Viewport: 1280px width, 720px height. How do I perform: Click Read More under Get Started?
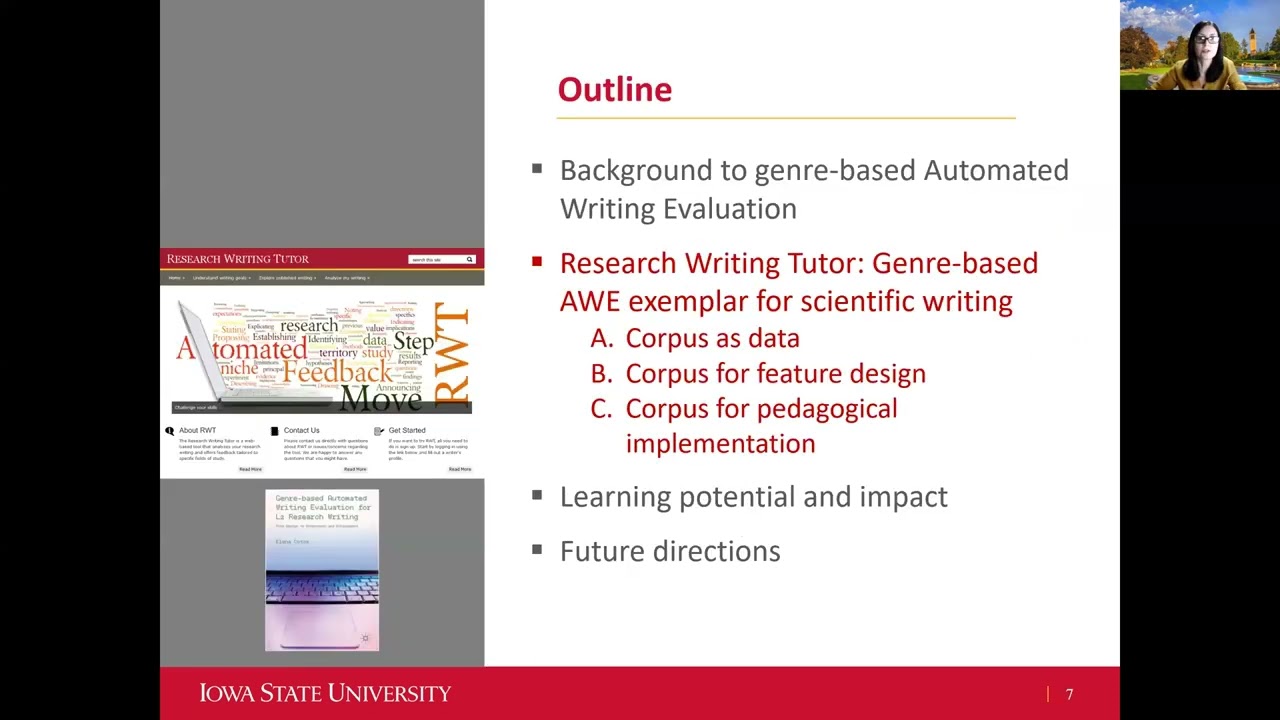click(460, 469)
